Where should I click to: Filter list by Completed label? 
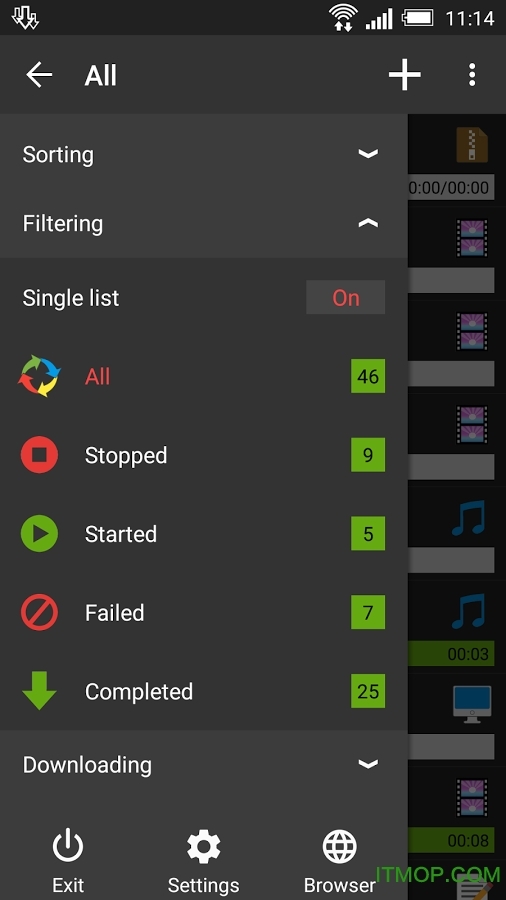pos(139,692)
